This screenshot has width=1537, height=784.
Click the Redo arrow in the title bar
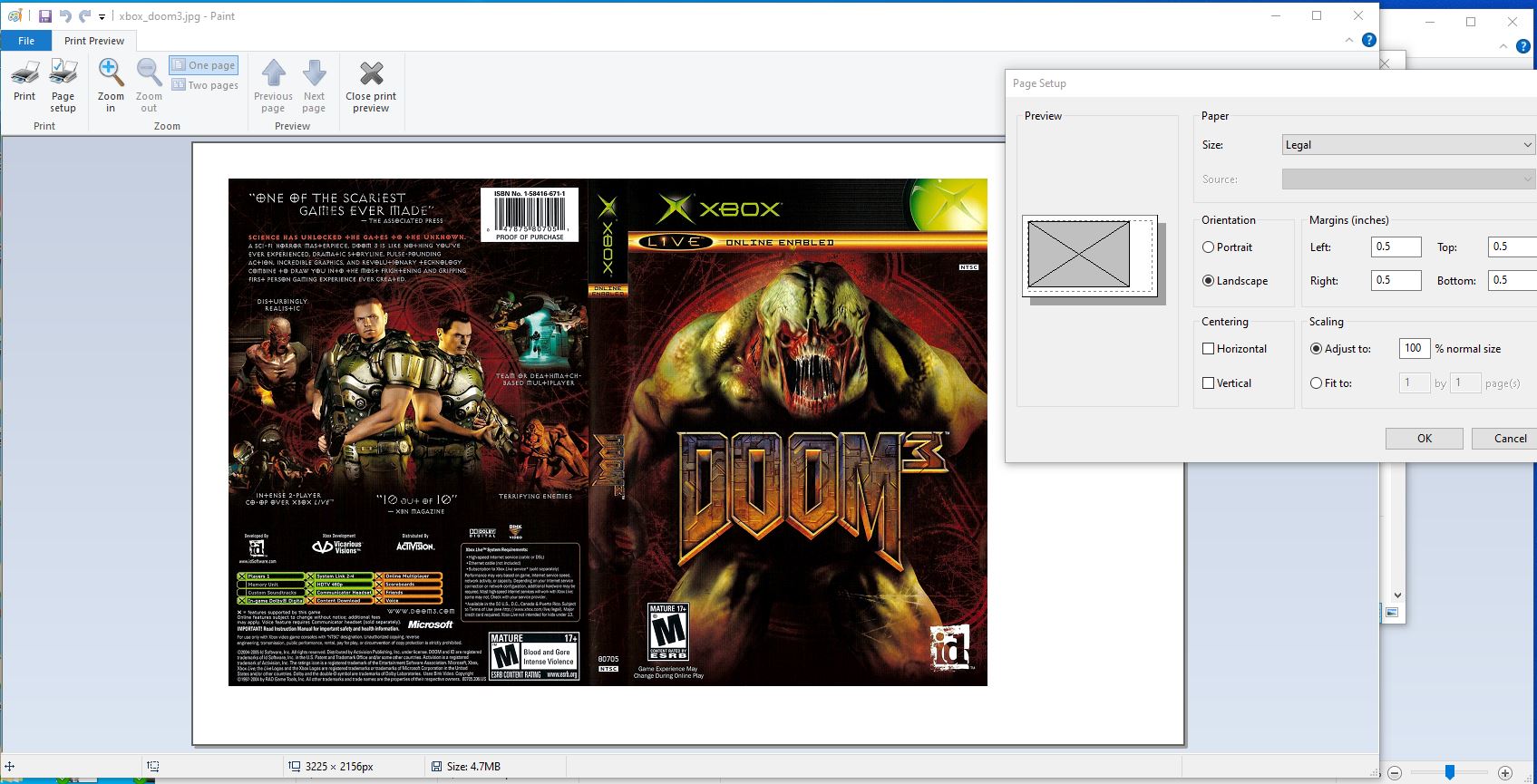click(85, 16)
